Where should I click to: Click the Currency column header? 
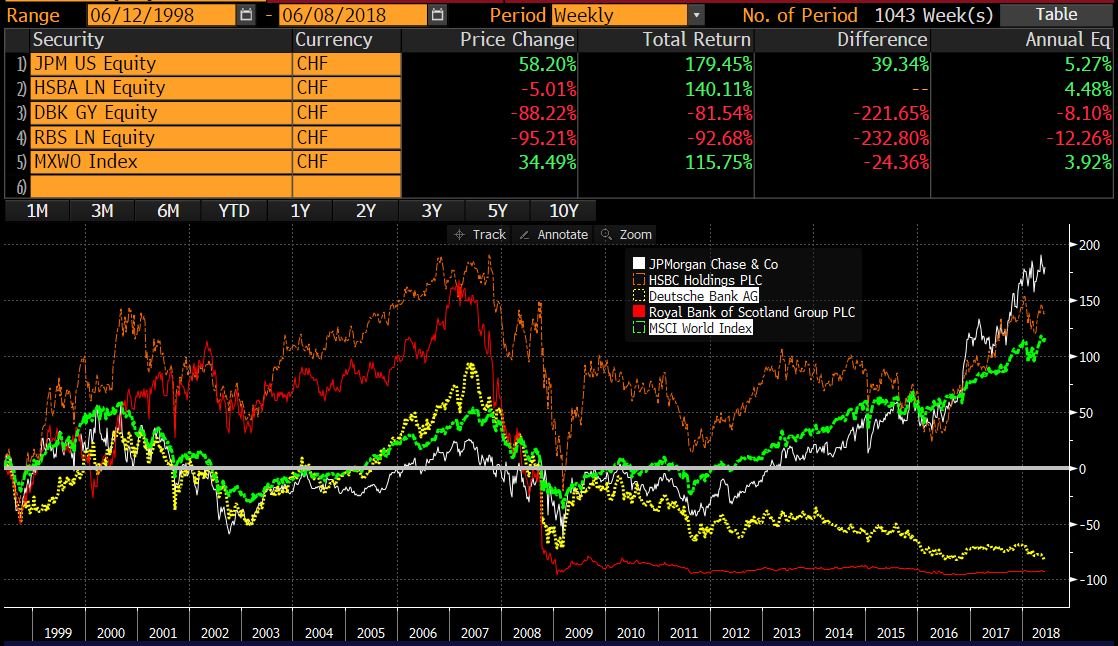[x=334, y=40]
